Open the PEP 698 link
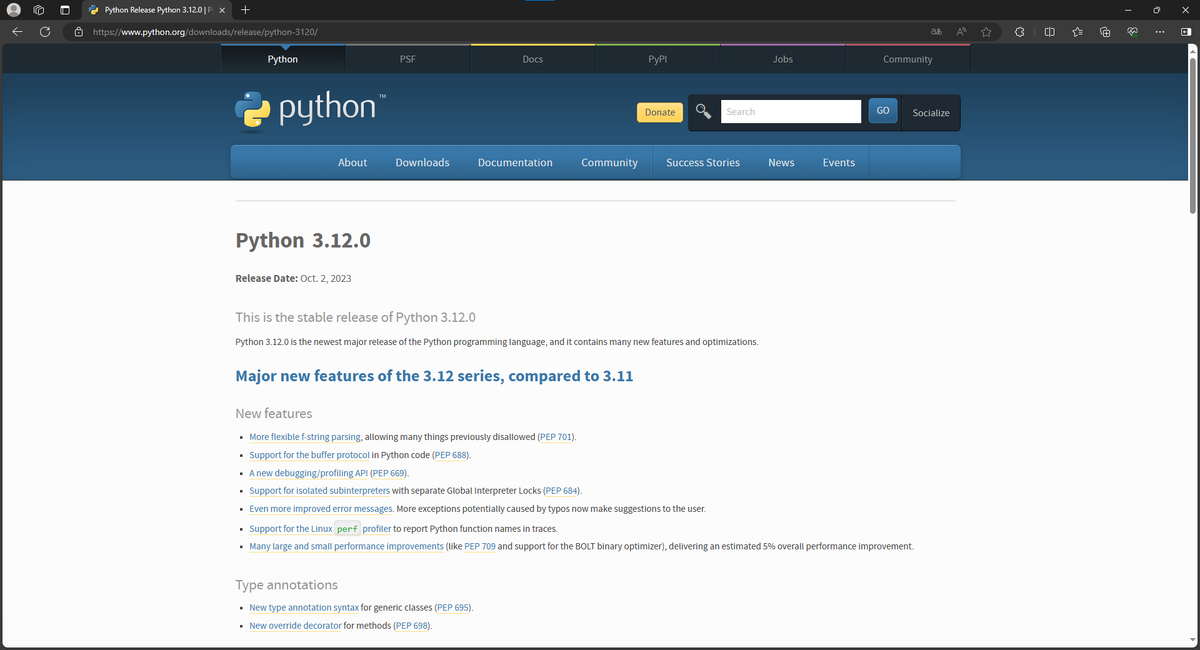Viewport: 1200px width, 650px height. [x=412, y=626]
